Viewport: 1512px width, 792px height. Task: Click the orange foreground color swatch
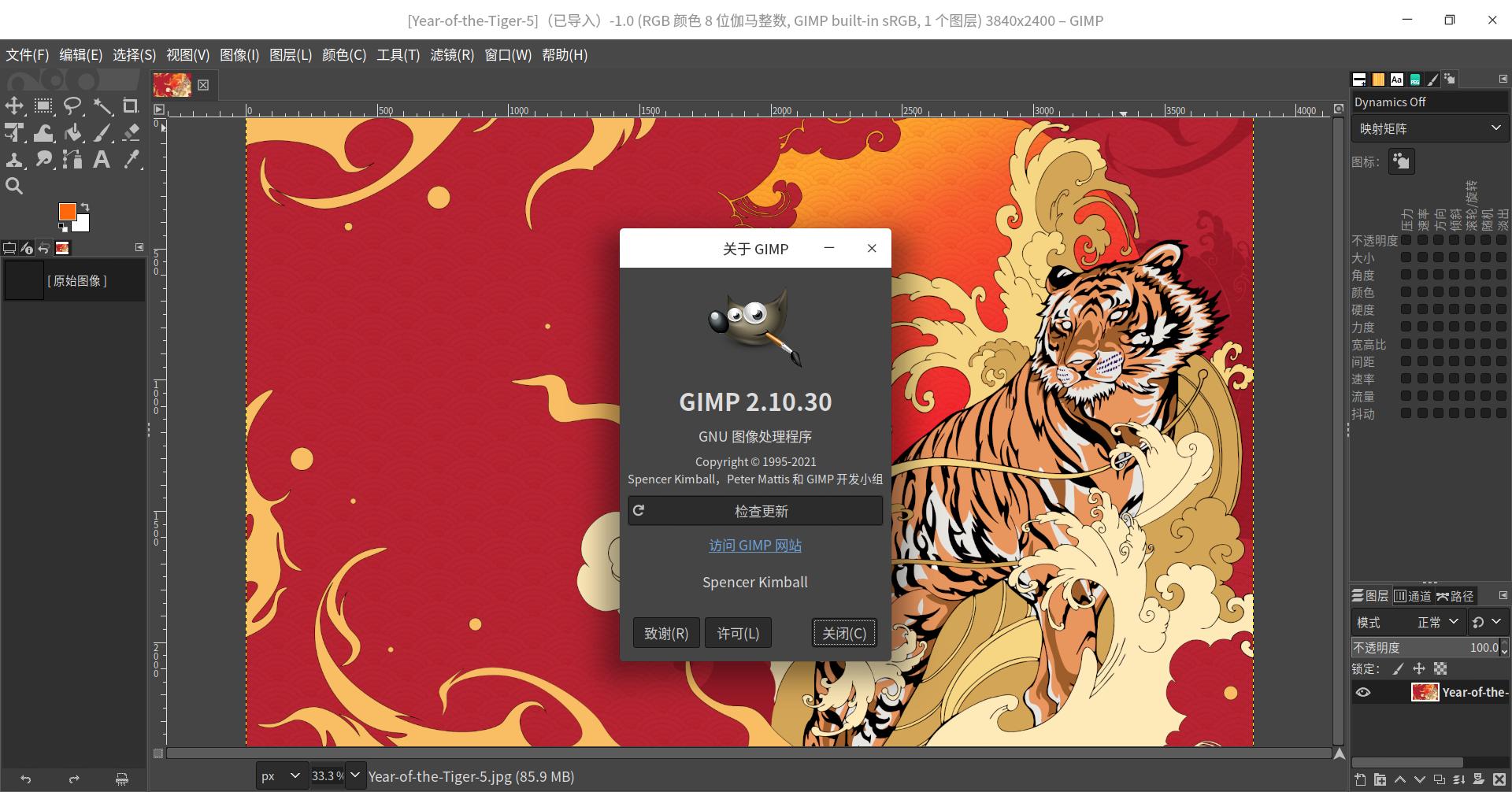68,213
